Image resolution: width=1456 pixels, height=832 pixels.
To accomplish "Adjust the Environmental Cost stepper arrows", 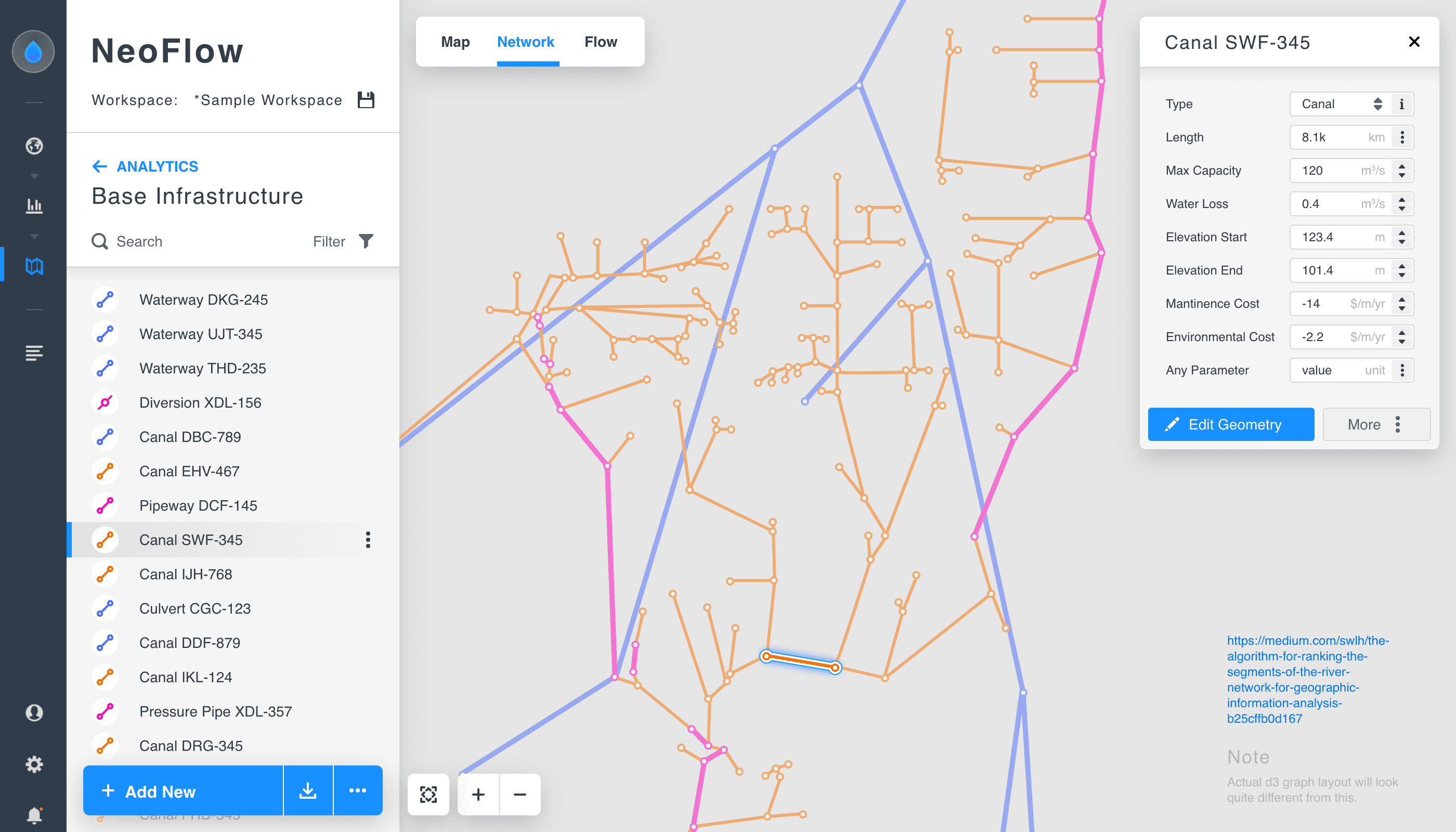I will point(1402,336).
